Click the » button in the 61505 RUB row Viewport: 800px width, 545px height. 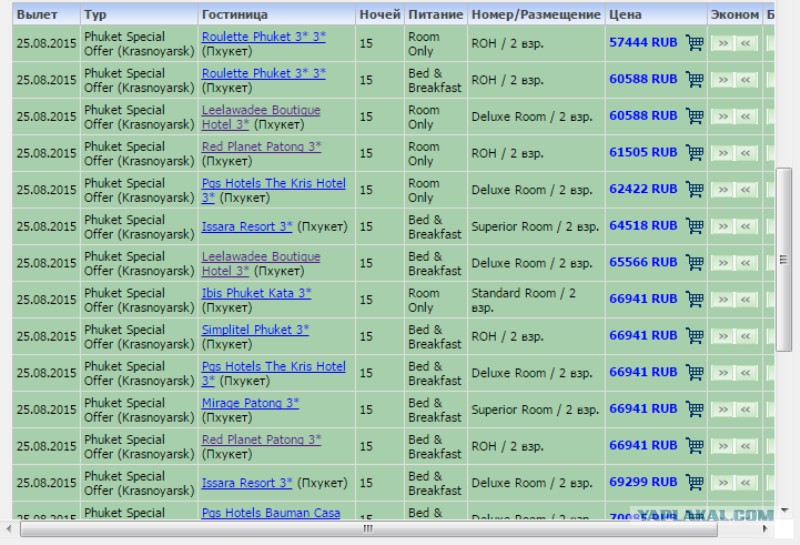(723, 153)
